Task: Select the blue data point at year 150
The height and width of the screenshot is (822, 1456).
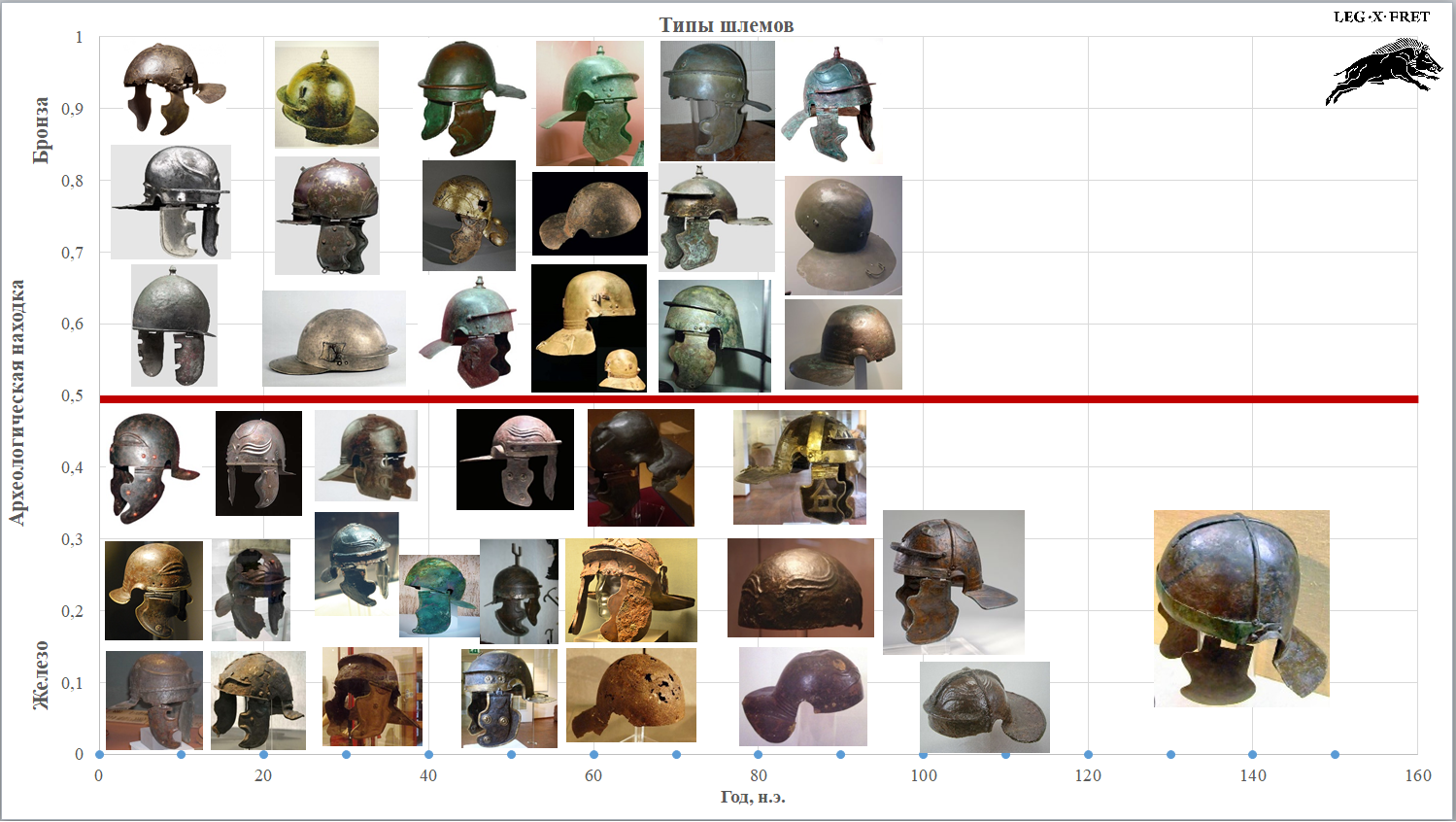Action: point(1336,755)
